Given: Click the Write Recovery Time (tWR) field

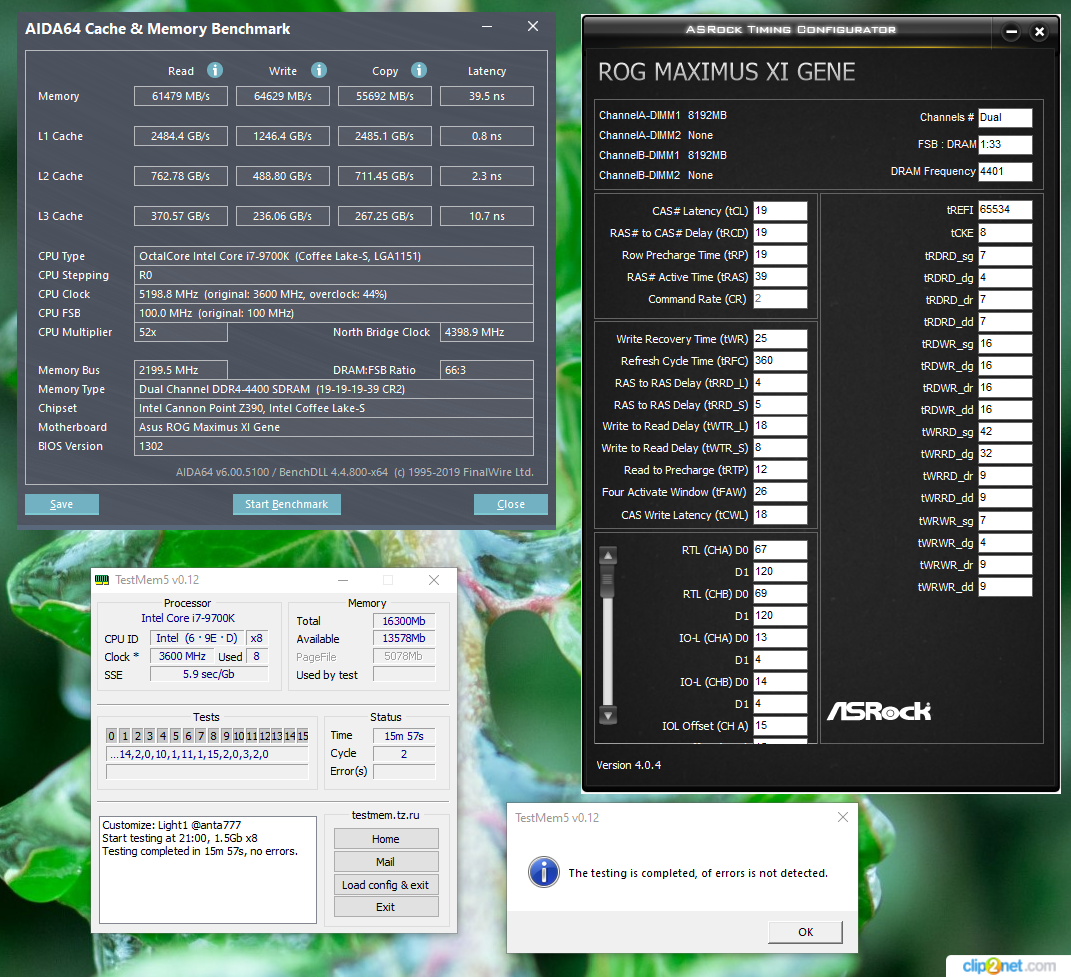Looking at the screenshot, I should point(780,339).
